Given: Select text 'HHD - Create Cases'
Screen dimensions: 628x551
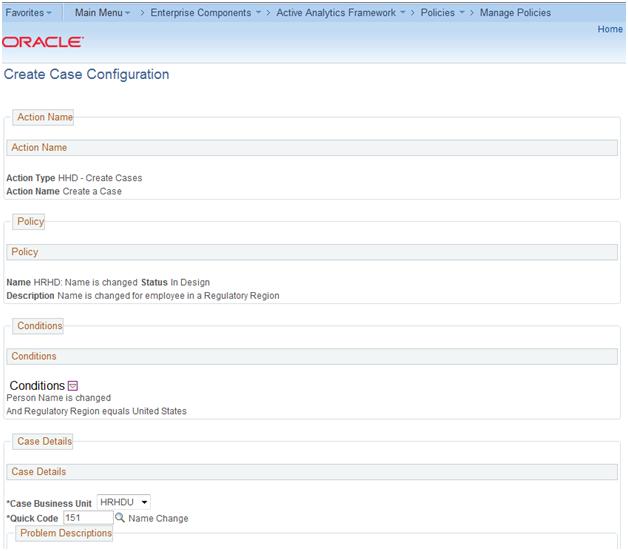Looking at the screenshot, I should (x=100, y=178).
